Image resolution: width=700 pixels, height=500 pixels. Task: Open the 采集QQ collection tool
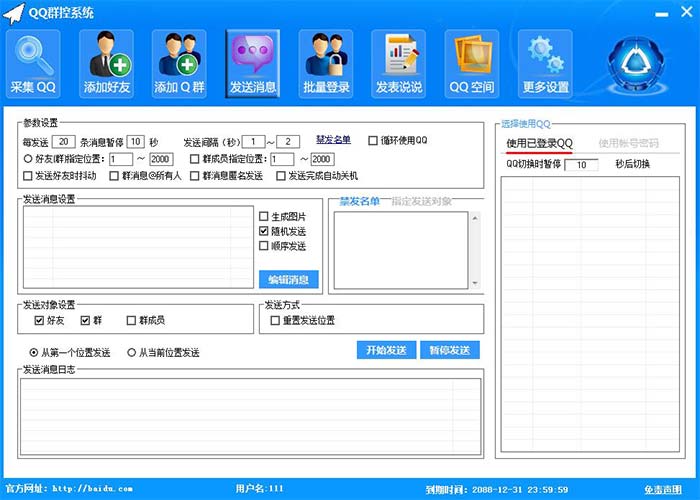point(33,64)
